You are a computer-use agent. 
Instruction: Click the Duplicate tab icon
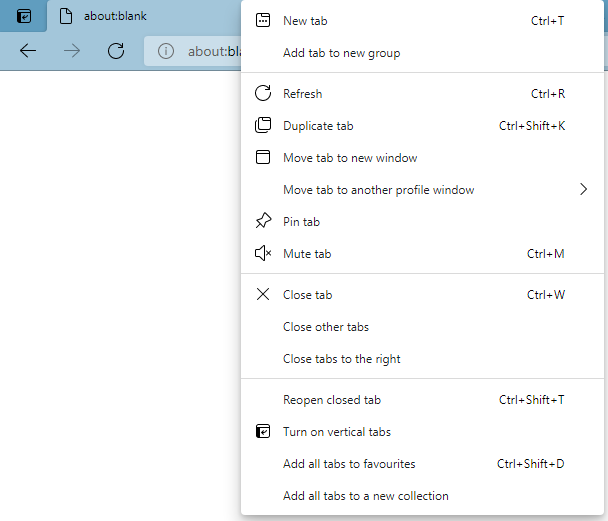(x=263, y=126)
